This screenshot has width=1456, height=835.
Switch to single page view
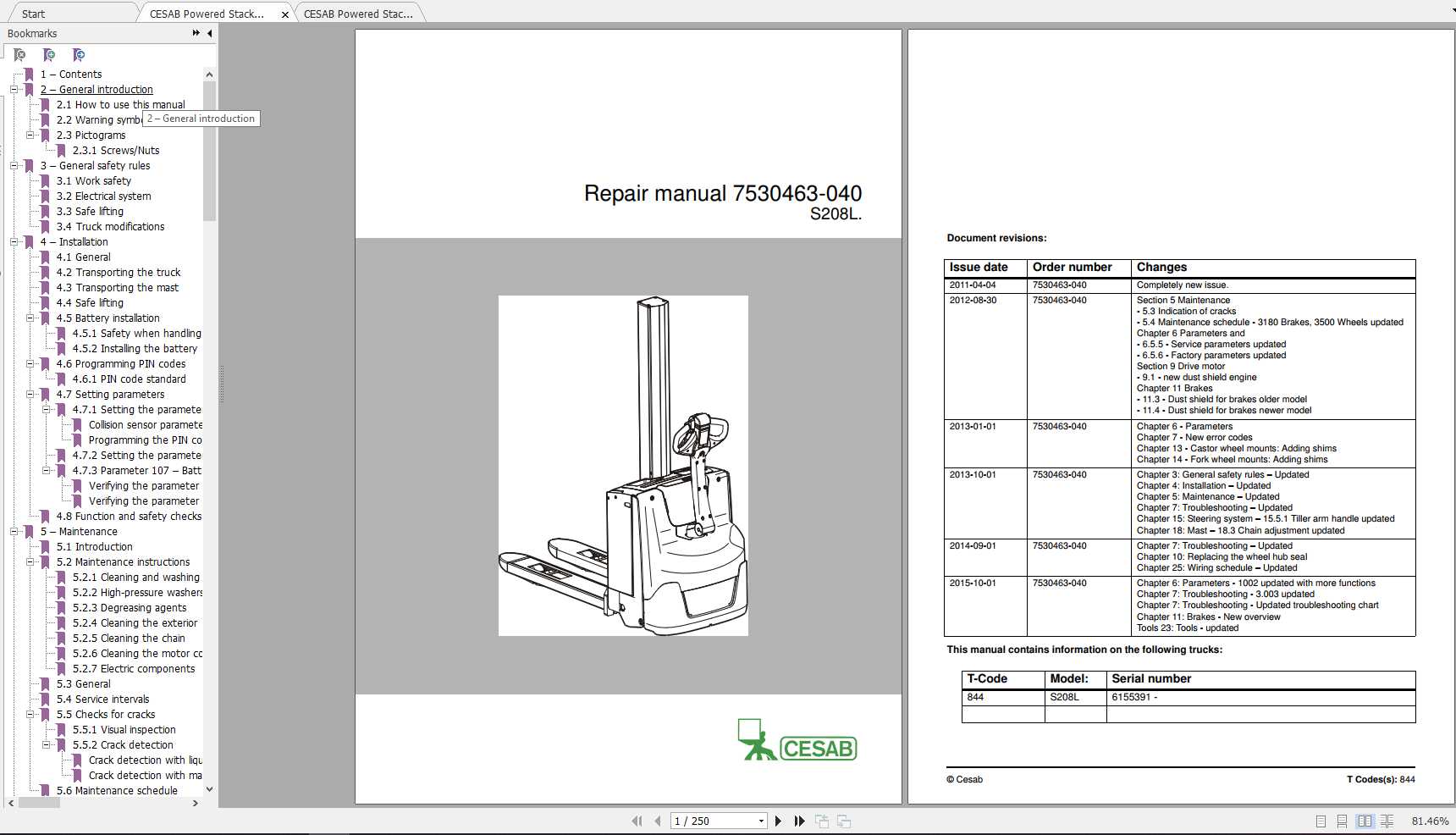click(x=1321, y=821)
